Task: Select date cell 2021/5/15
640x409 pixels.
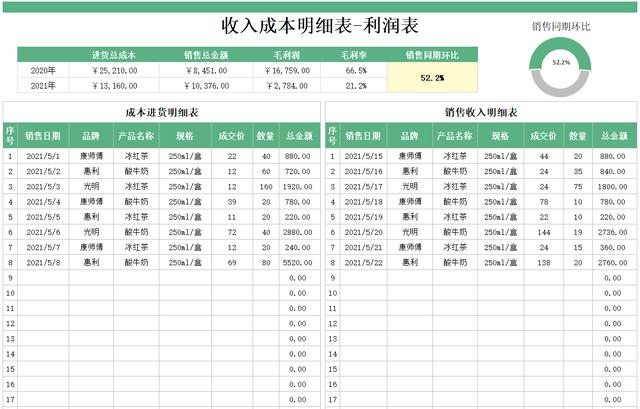Action: tap(363, 156)
